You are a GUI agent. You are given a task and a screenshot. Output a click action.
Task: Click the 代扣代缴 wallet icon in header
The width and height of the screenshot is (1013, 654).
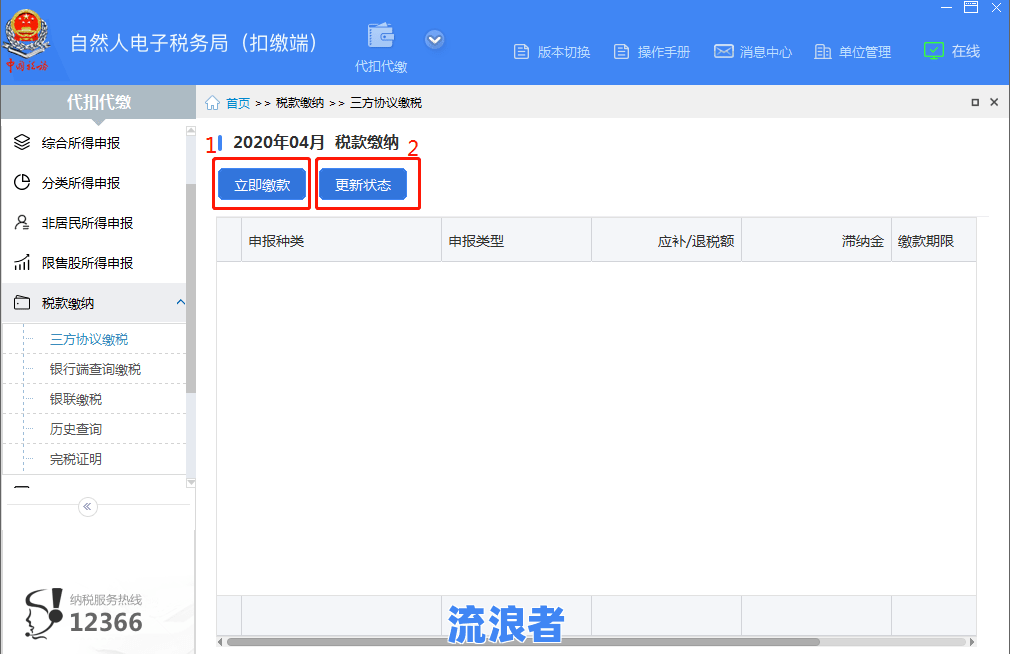coord(381,36)
